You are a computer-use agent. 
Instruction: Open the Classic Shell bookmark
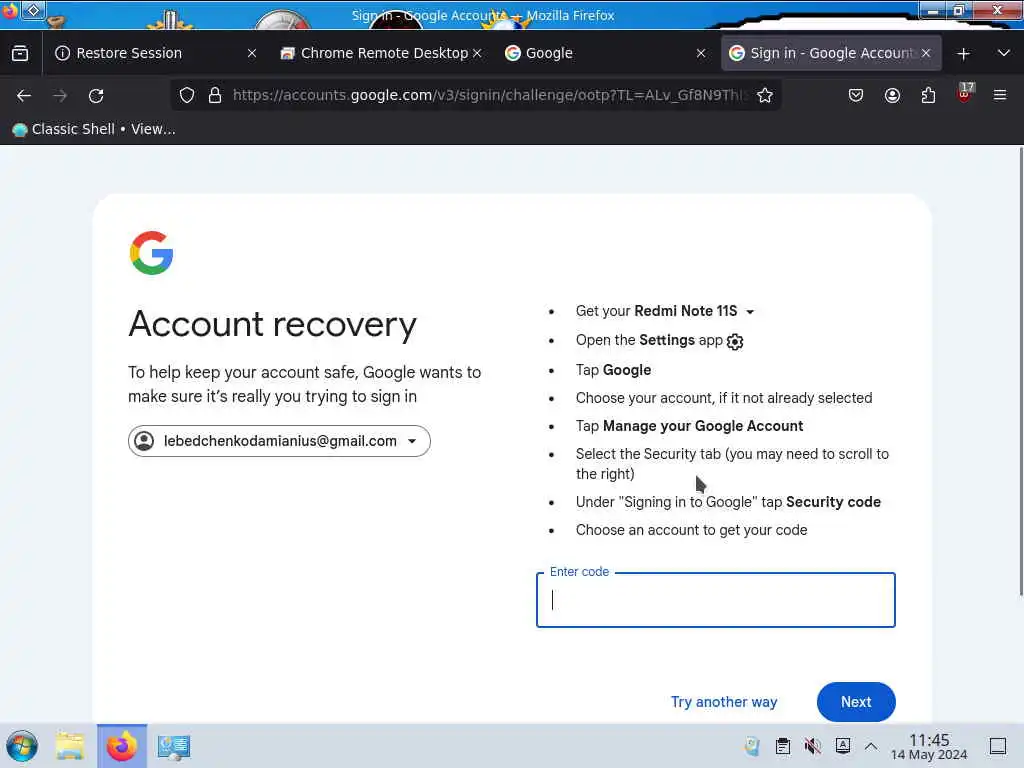(x=95, y=129)
